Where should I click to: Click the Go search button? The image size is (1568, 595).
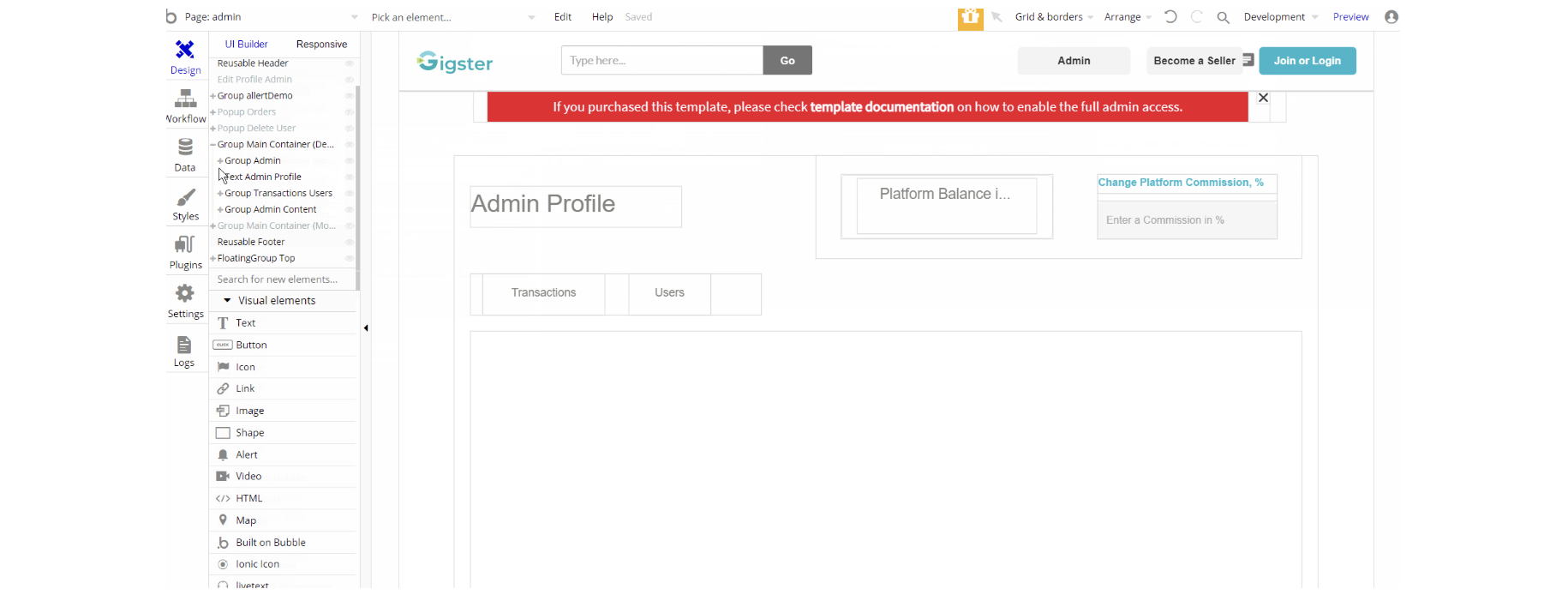click(787, 60)
